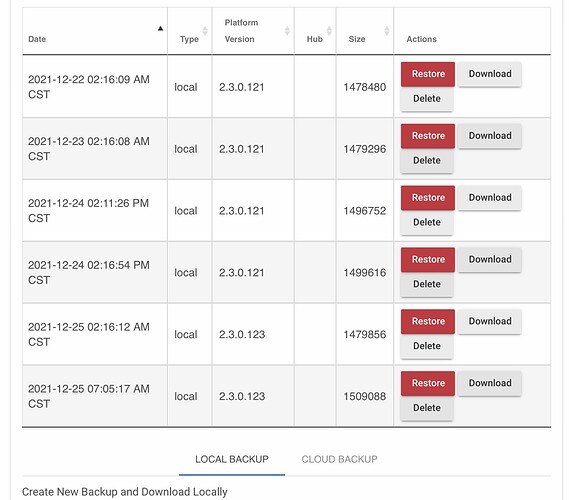
Task: Restore the 2021-12-25 02:16:12 AM backup
Action: [x=428, y=321]
